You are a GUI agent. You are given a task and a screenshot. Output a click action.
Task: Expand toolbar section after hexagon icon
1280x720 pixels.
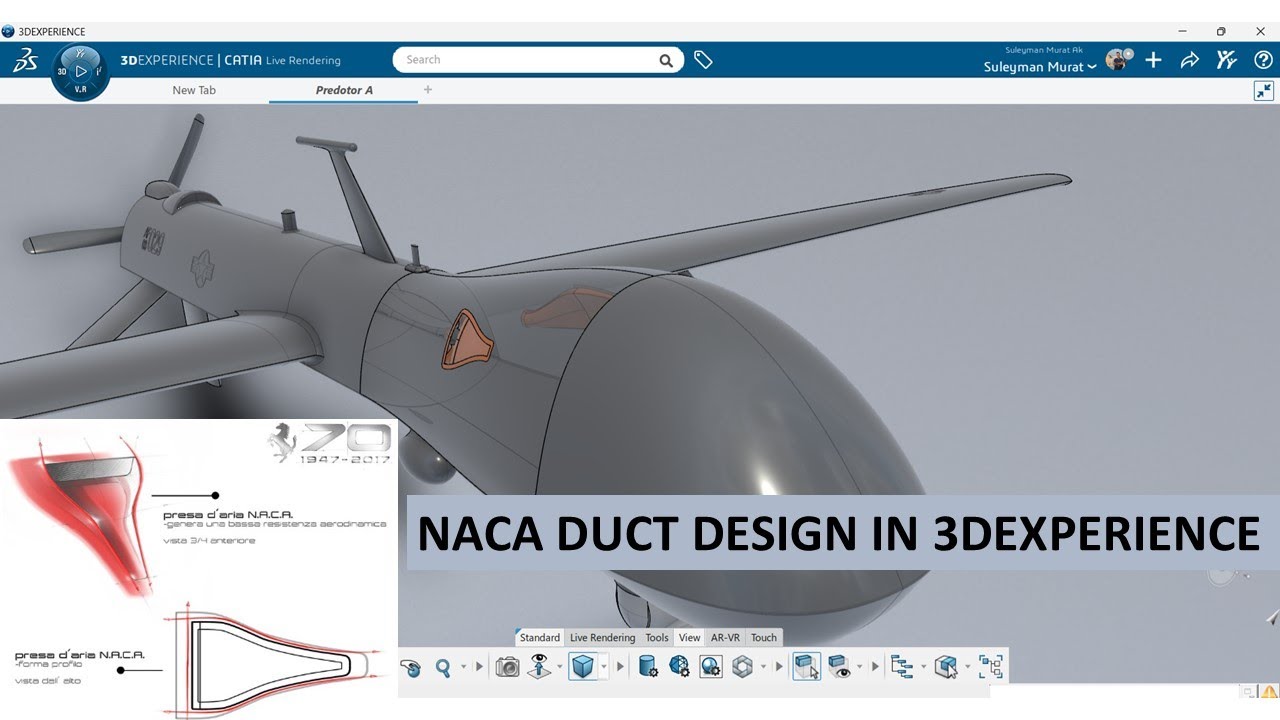pos(778,667)
